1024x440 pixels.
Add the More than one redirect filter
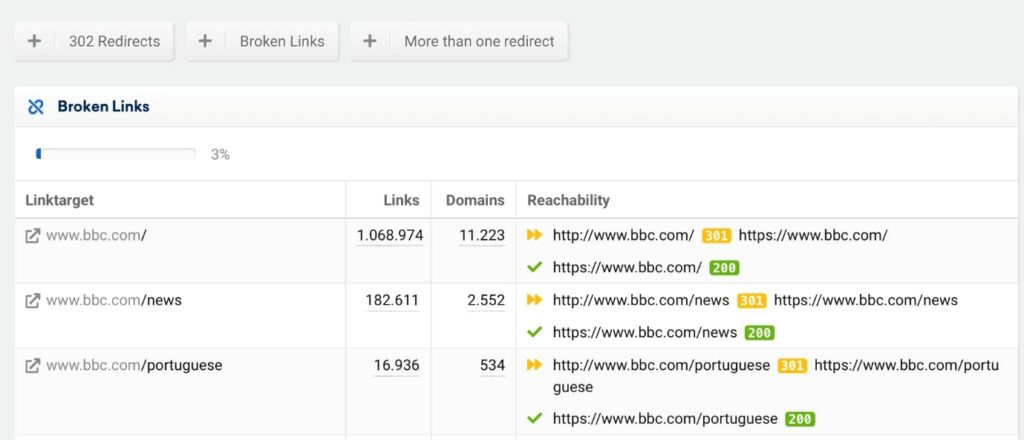click(459, 41)
